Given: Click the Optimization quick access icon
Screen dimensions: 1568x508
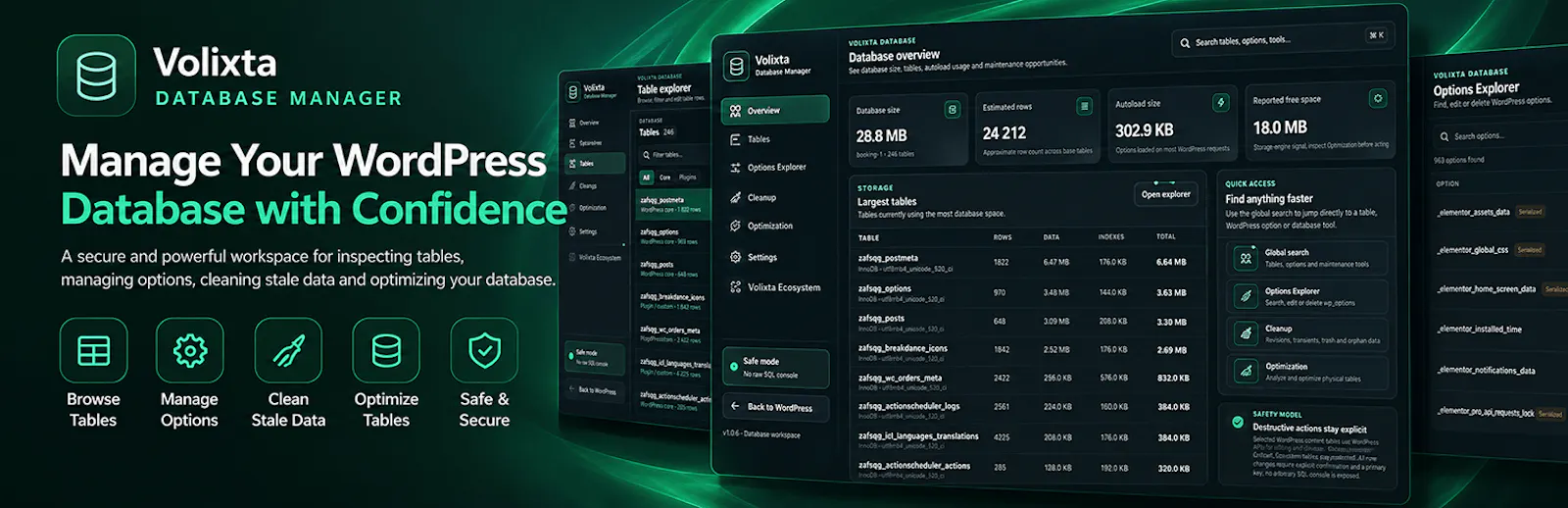Looking at the screenshot, I should click(x=1246, y=371).
